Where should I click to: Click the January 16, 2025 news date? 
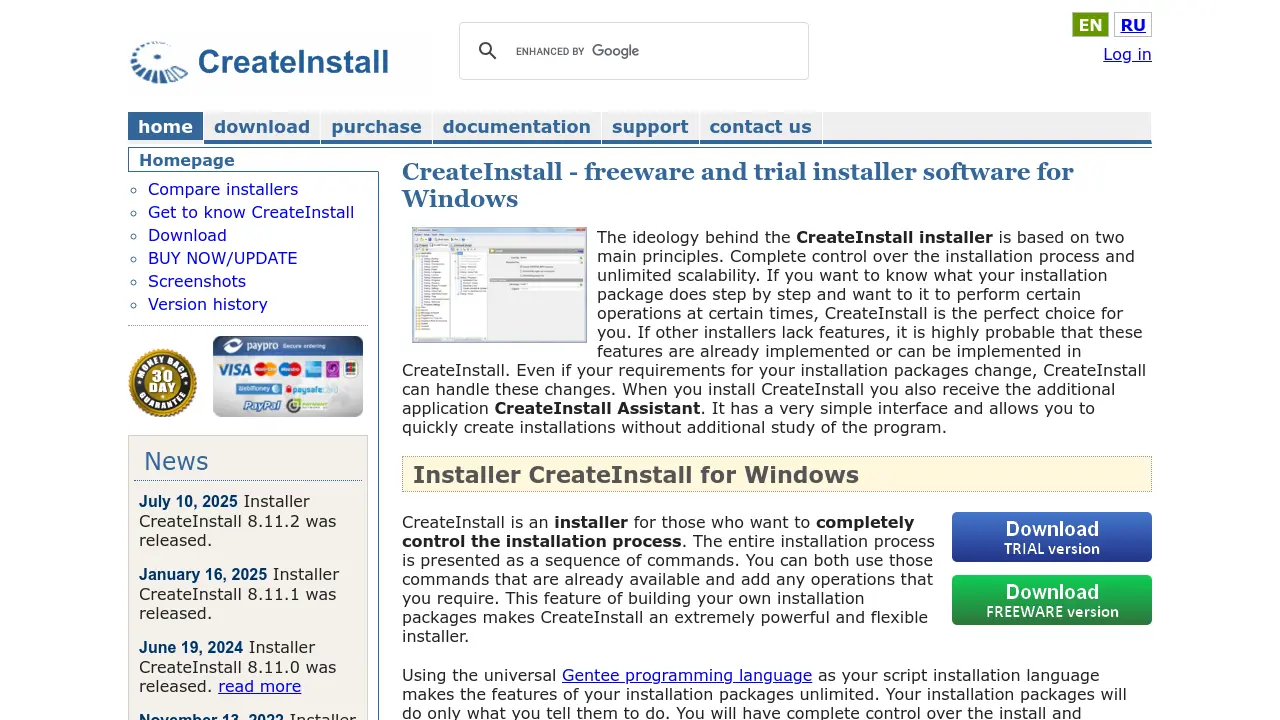point(203,574)
